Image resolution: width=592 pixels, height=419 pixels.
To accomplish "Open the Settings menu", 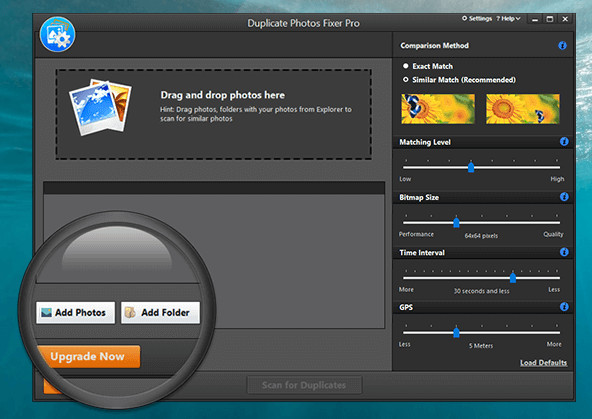I will click(477, 18).
